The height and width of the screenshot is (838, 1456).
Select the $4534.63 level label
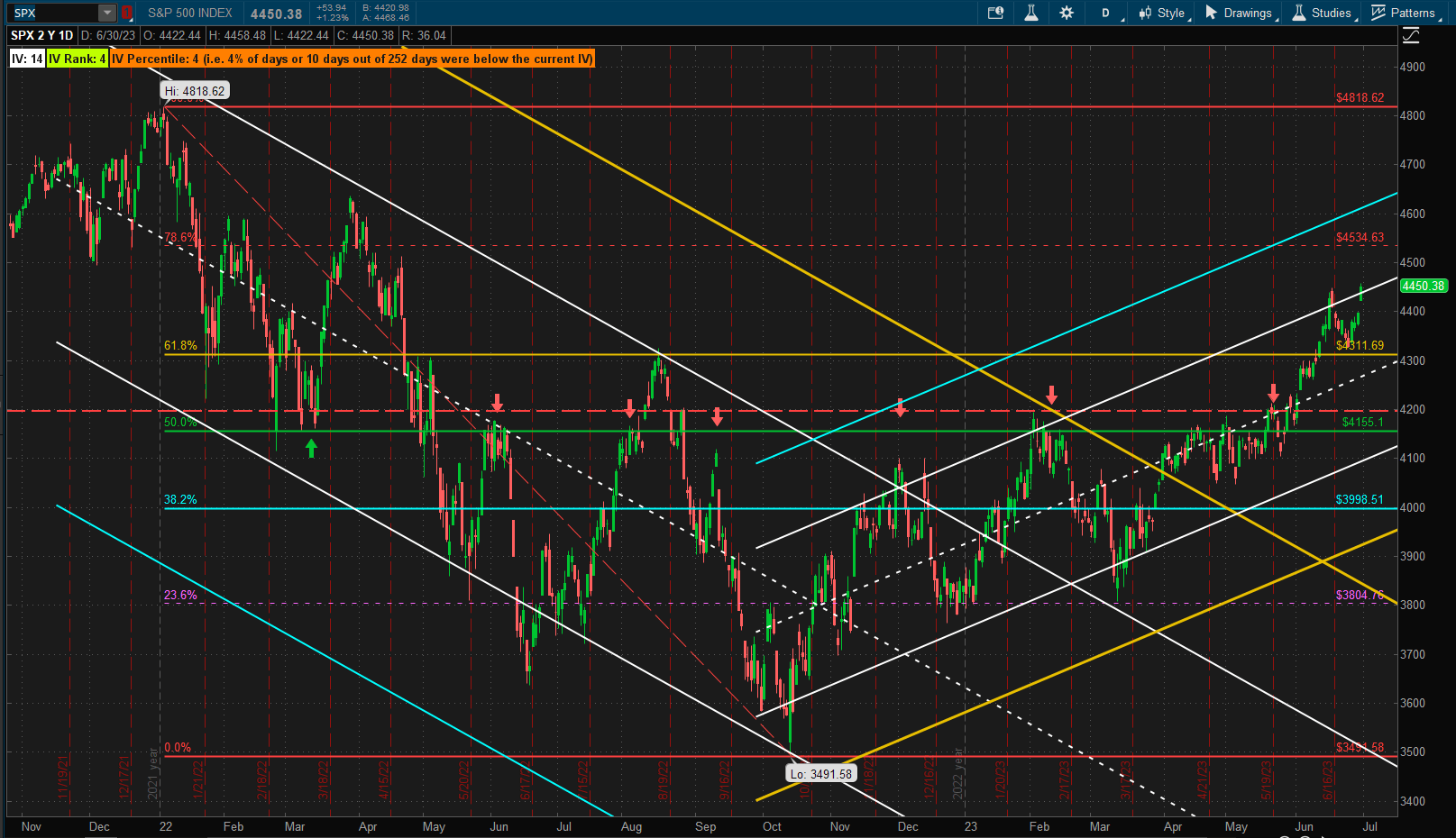[1360, 237]
